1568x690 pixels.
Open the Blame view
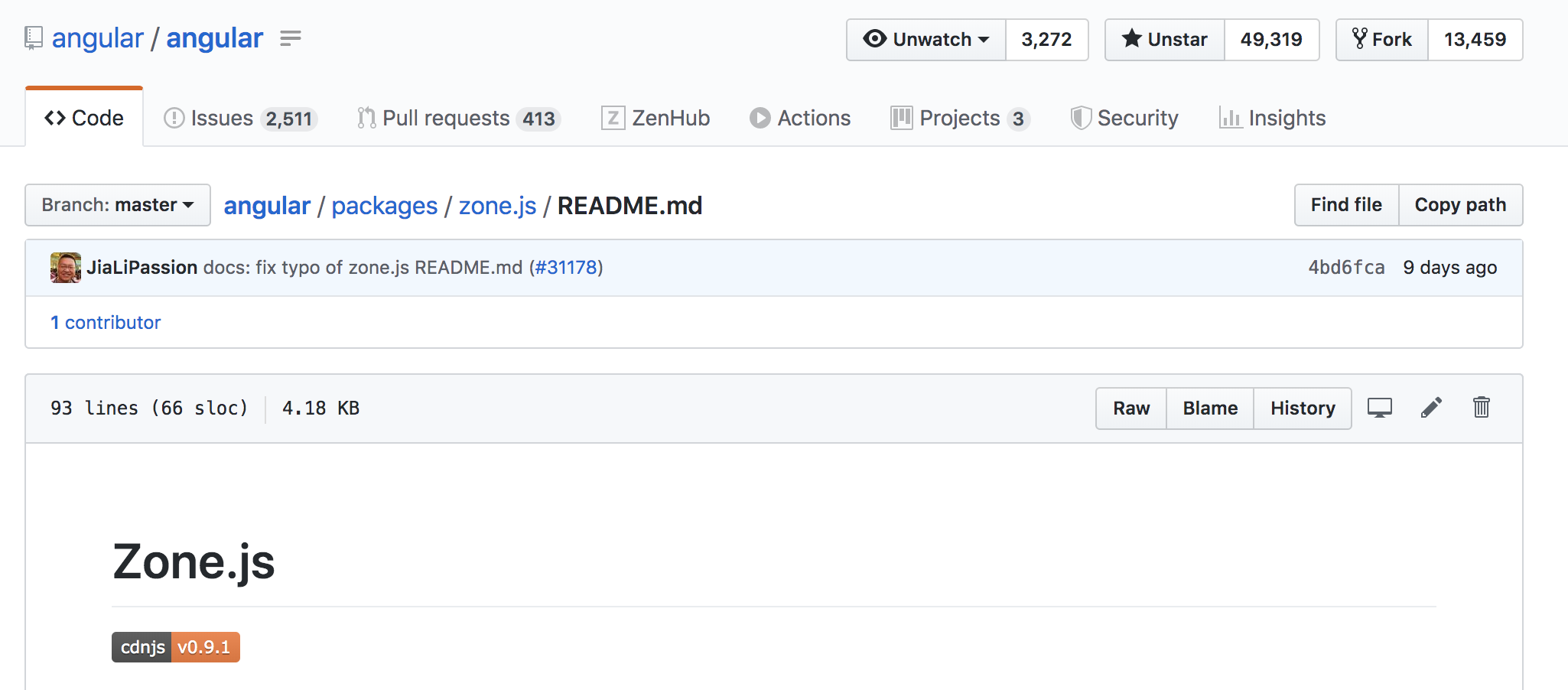click(1210, 408)
